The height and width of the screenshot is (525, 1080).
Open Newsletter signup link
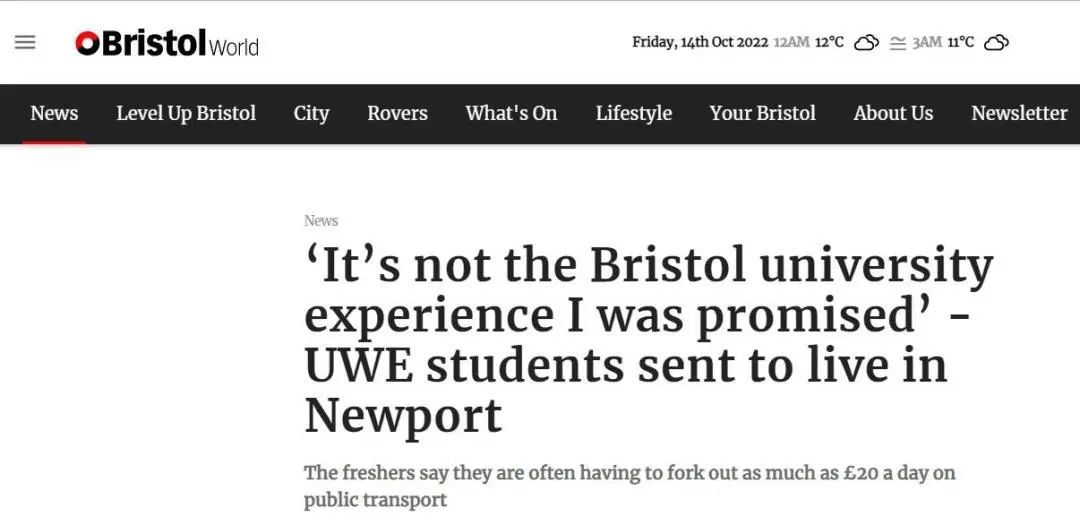pos(1019,113)
